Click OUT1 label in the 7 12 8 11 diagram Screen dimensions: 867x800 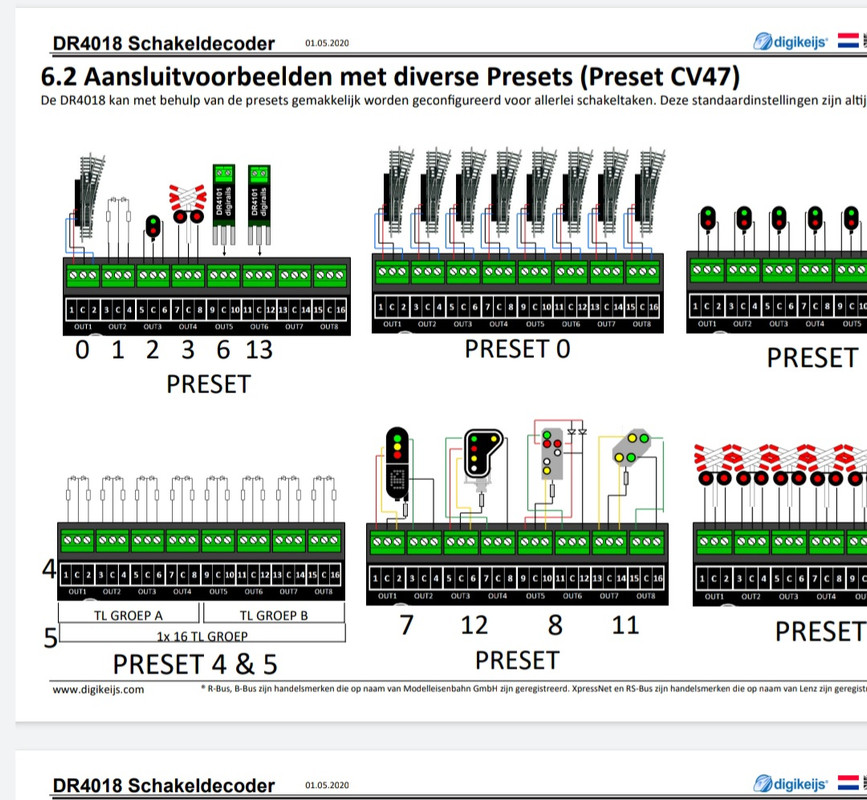tap(388, 596)
